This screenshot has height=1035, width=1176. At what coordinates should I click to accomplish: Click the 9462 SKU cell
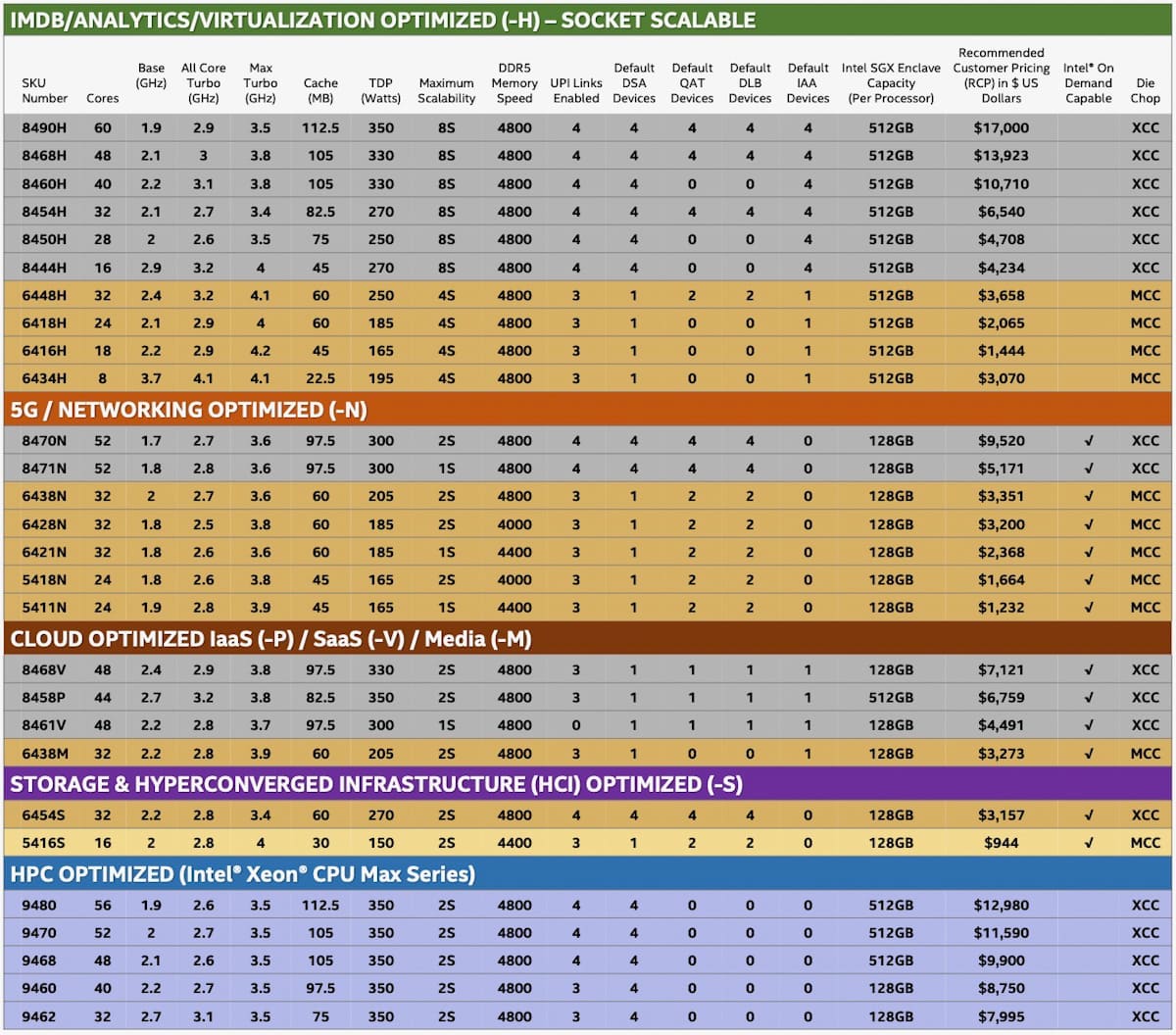pyautogui.click(x=39, y=1016)
